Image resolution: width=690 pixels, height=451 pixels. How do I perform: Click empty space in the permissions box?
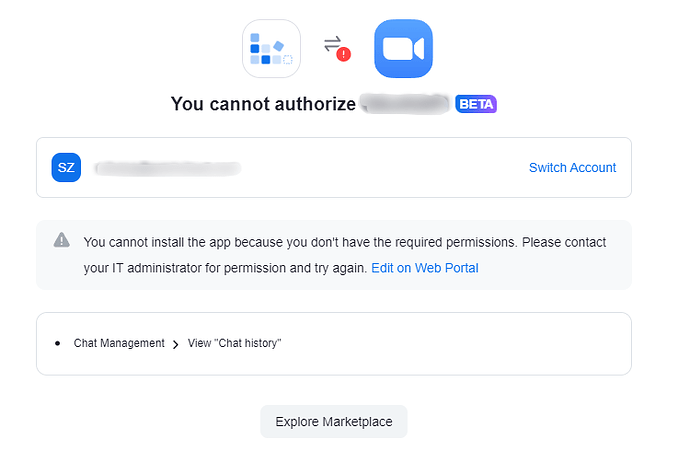coord(450,343)
